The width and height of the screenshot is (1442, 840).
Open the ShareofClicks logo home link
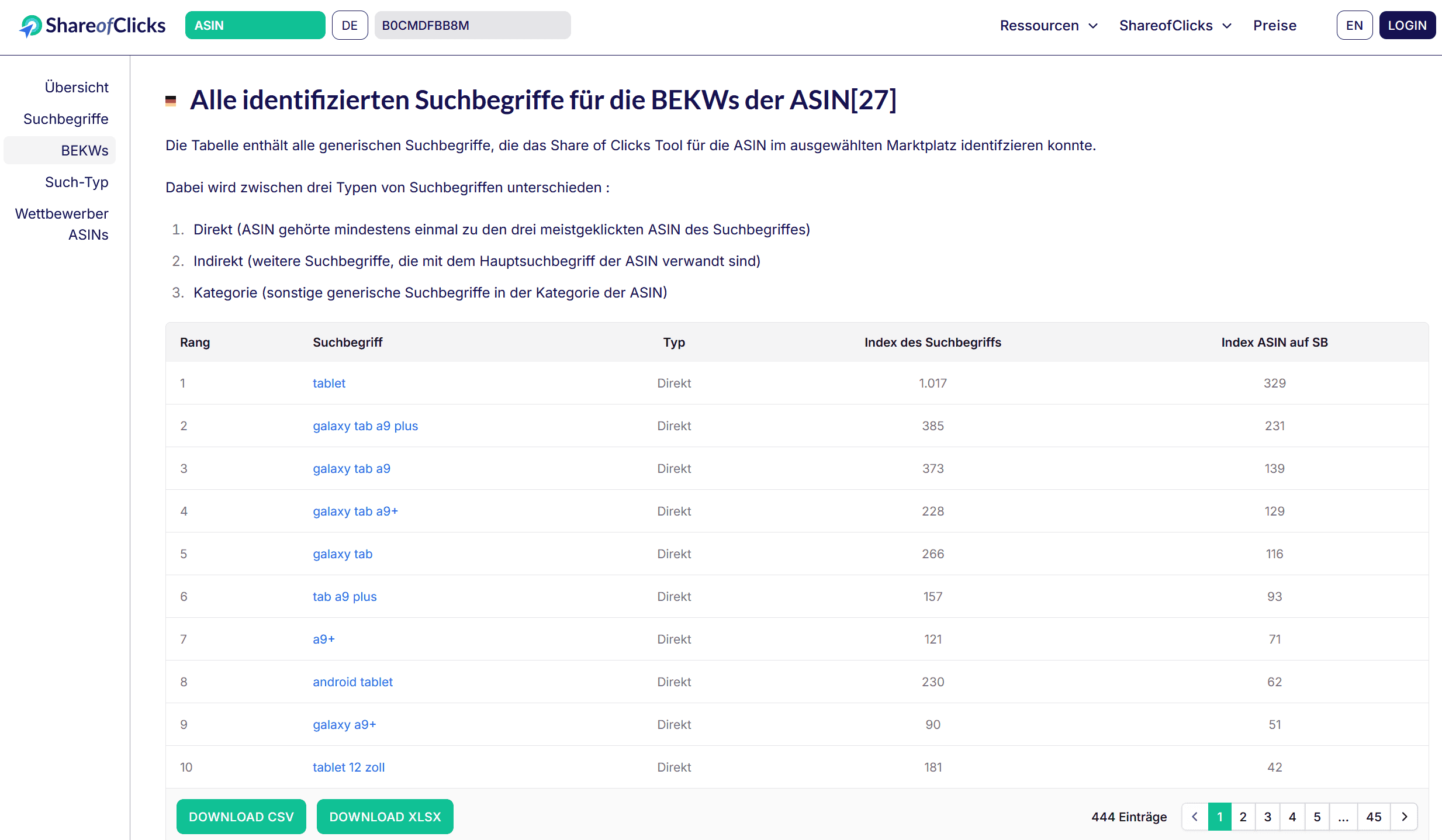92,26
